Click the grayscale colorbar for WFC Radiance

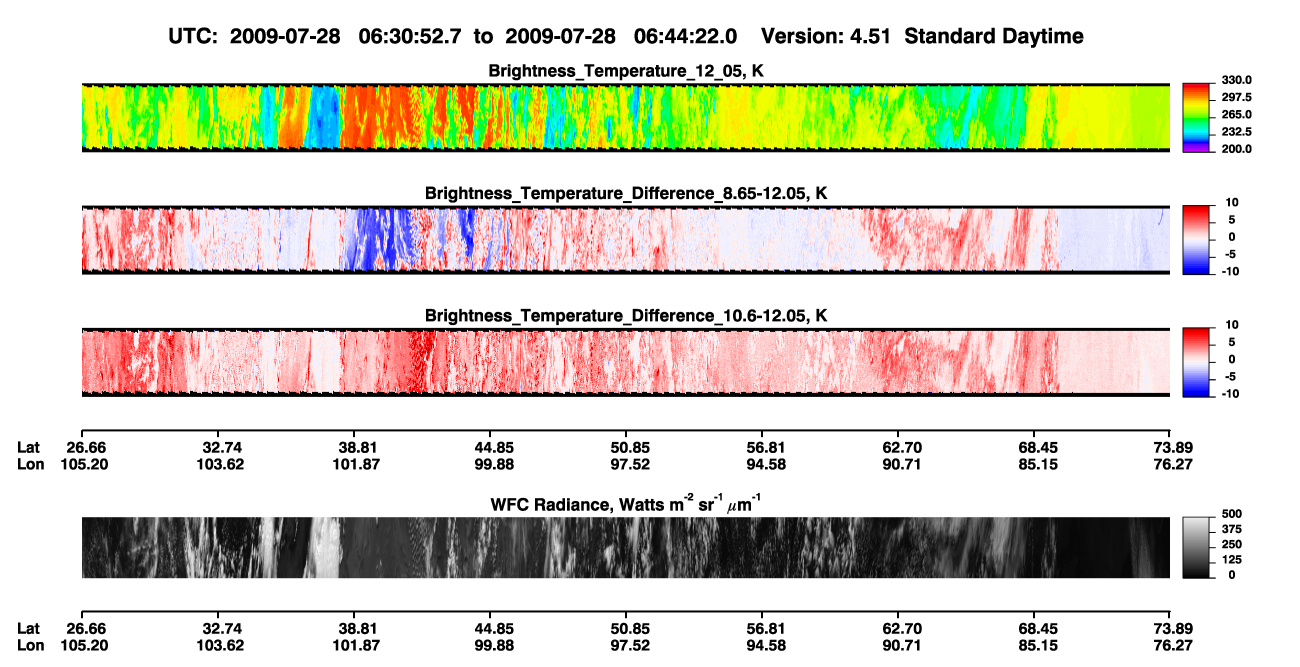pos(1198,547)
